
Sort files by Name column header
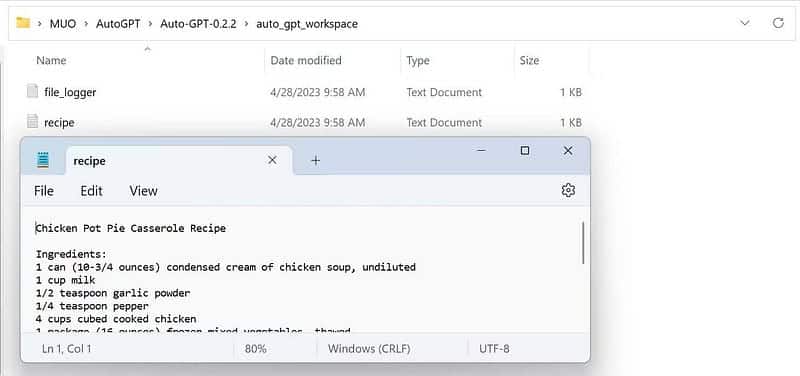coord(51,60)
